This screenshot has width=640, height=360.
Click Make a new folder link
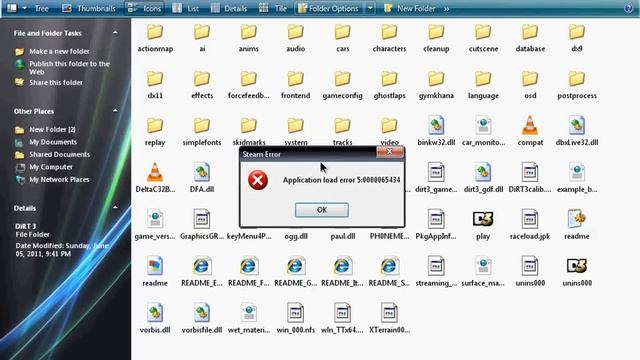click(59, 51)
